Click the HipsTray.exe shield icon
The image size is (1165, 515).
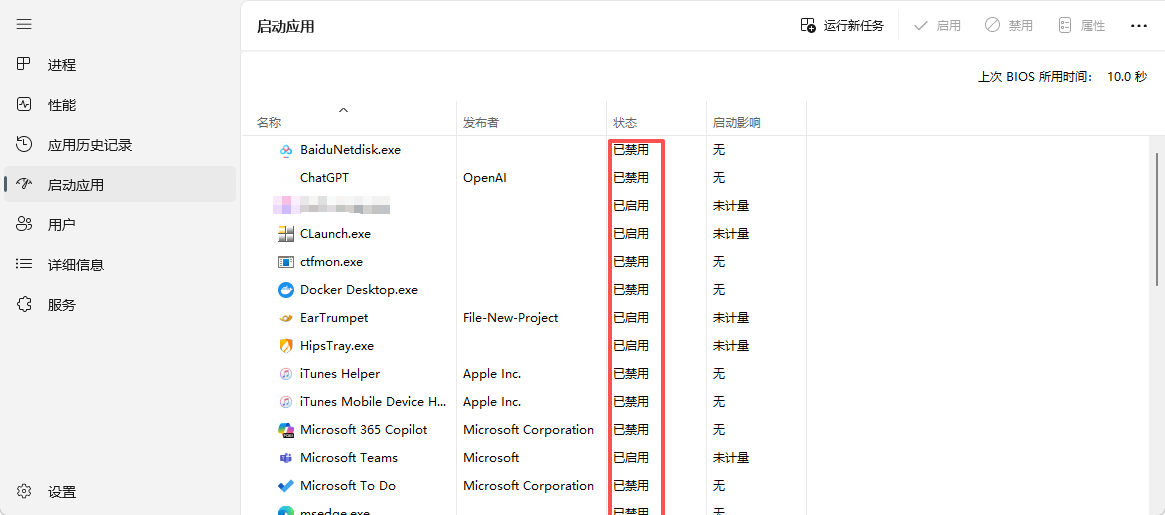(286, 346)
